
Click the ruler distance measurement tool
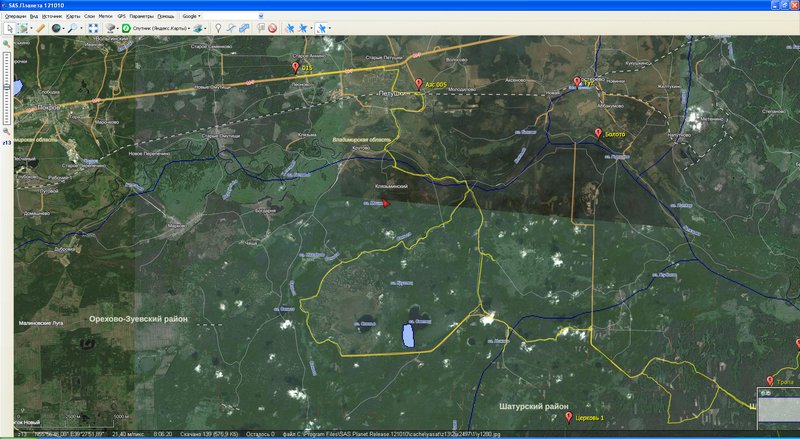(x=41, y=28)
